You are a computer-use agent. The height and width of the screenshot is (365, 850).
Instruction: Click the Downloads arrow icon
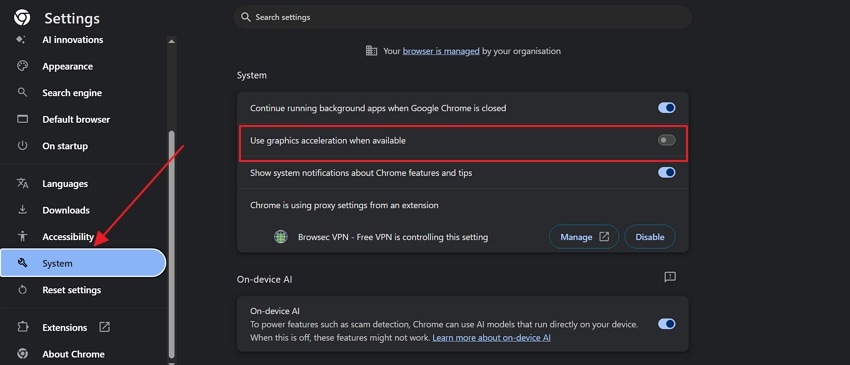22,210
